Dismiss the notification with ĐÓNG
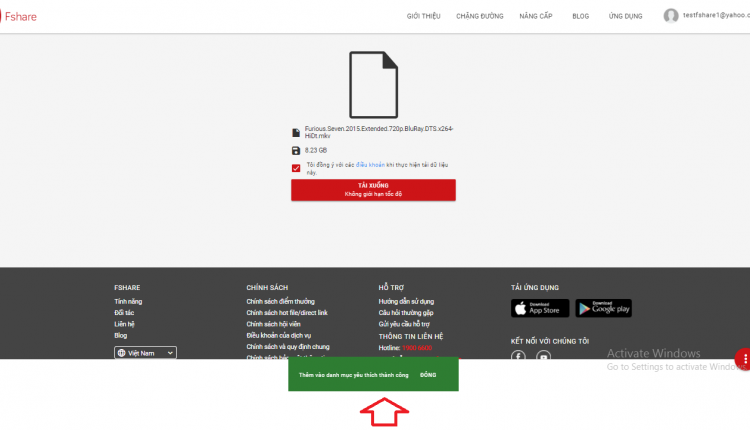Viewport: 750px width, 430px height. 428,375
